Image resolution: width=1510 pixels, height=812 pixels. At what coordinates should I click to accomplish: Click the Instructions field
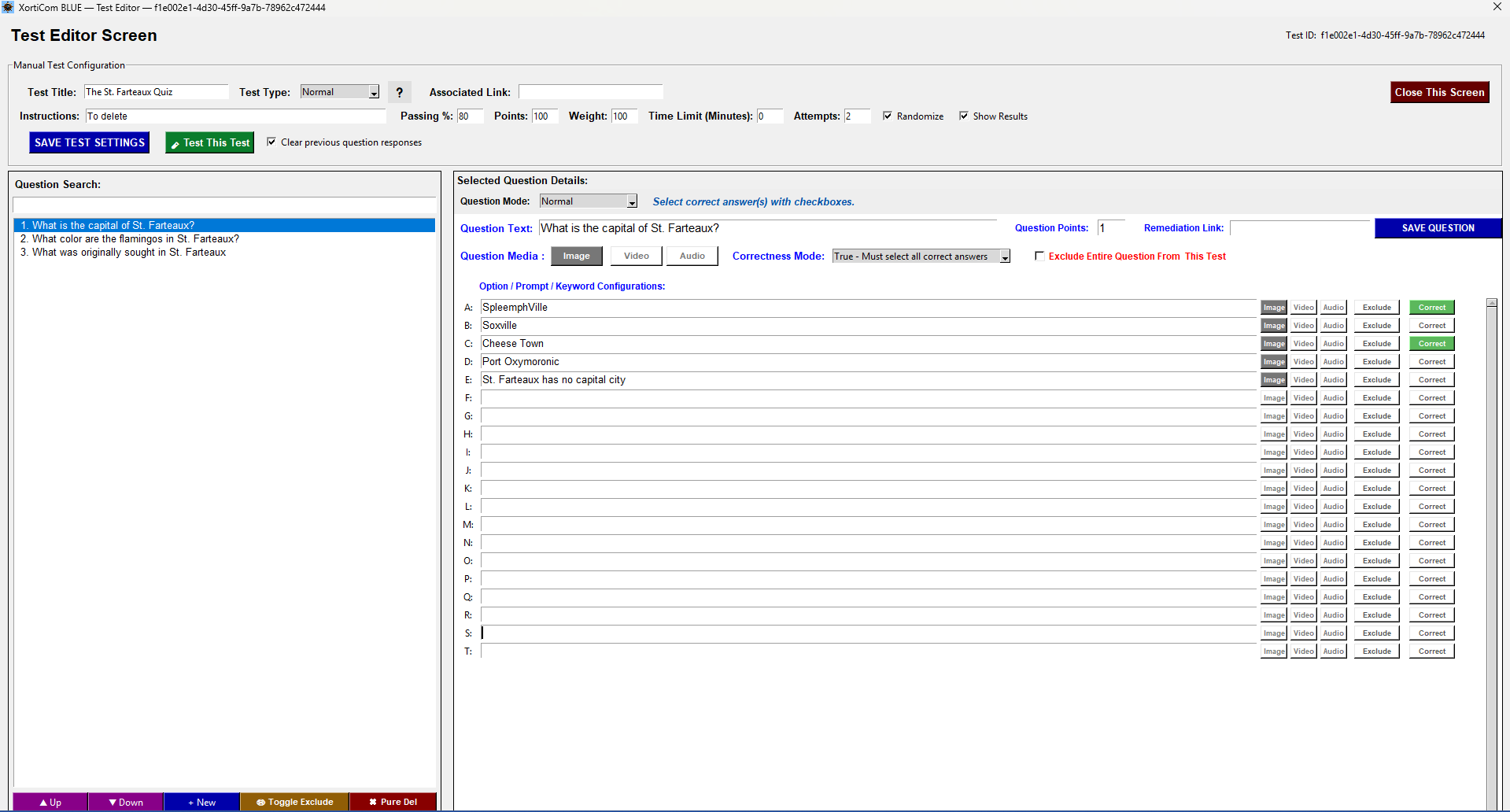(x=236, y=116)
